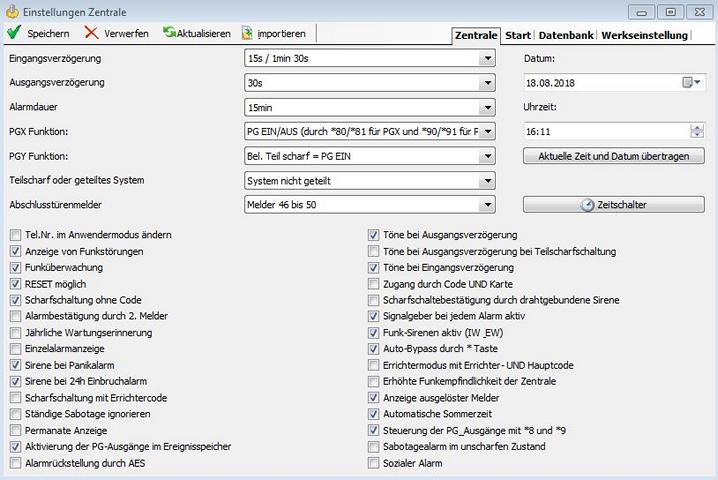Click the Aktualisieren refresh icon
The image size is (718, 480).
pyautogui.click(x=169, y=33)
